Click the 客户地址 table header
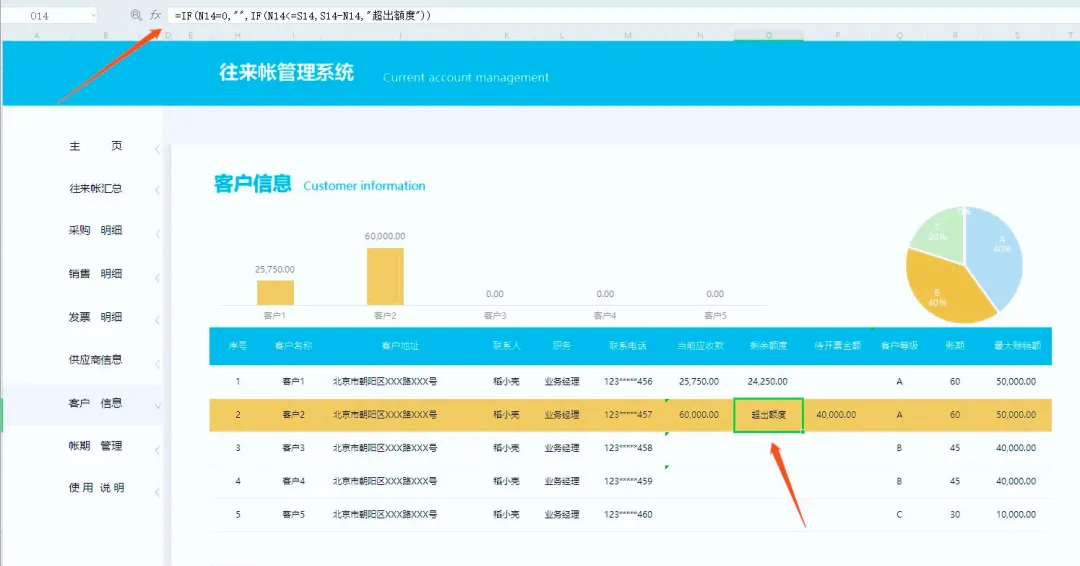This screenshot has height=566, width=1080. tap(400, 346)
